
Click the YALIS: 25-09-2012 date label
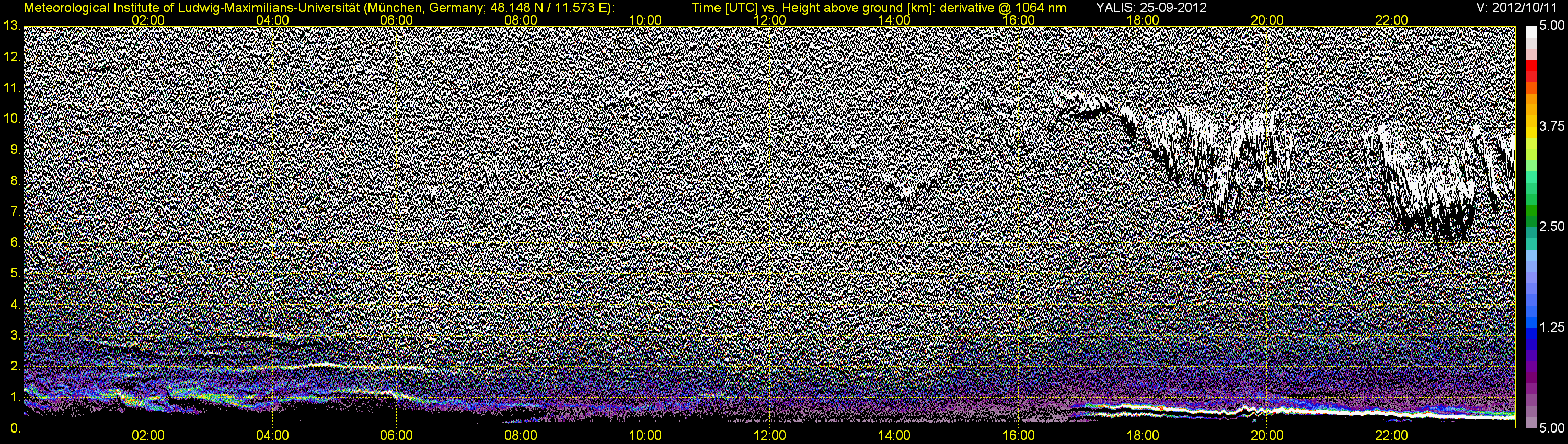click(x=1151, y=8)
